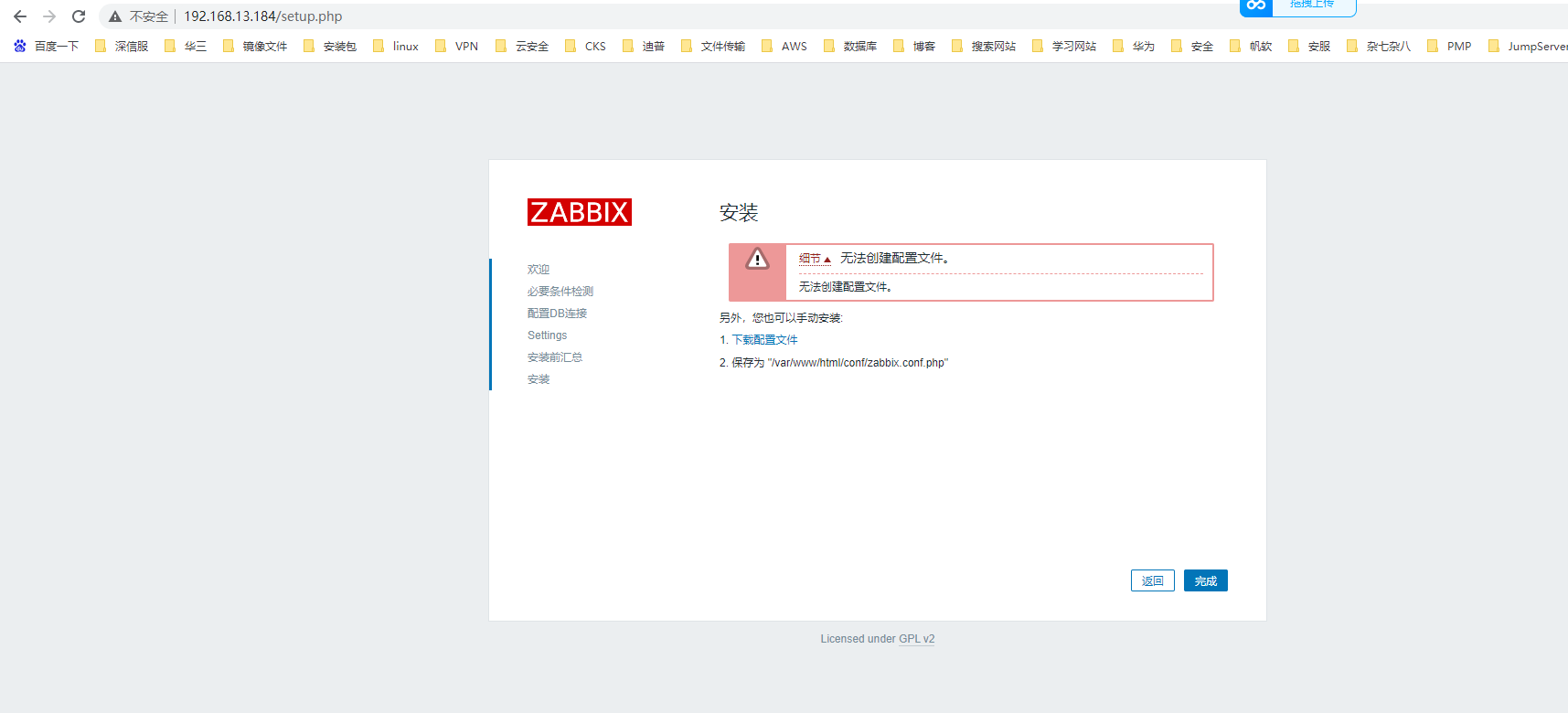This screenshot has height=713, width=1568.
Task: Open the AWS bookmark folder
Action: pyautogui.click(x=784, y=46)
